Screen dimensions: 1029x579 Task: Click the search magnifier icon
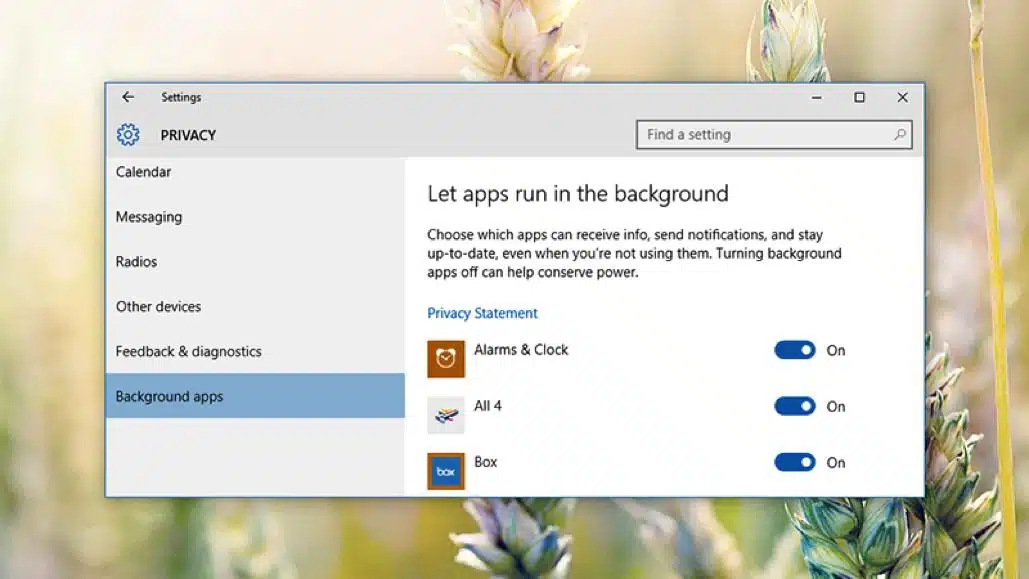click(x=899, y=134)
